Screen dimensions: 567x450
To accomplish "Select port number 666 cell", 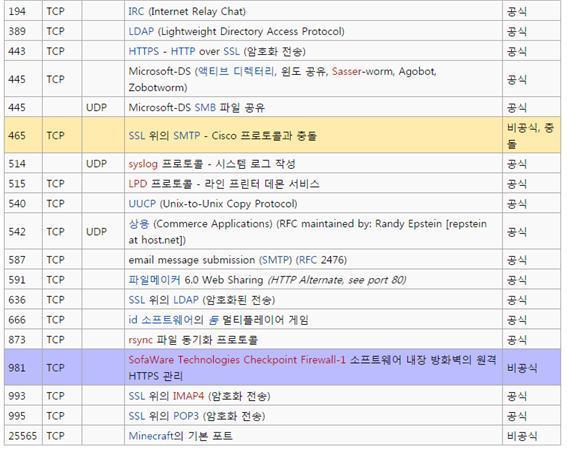I will click(24, 320).
